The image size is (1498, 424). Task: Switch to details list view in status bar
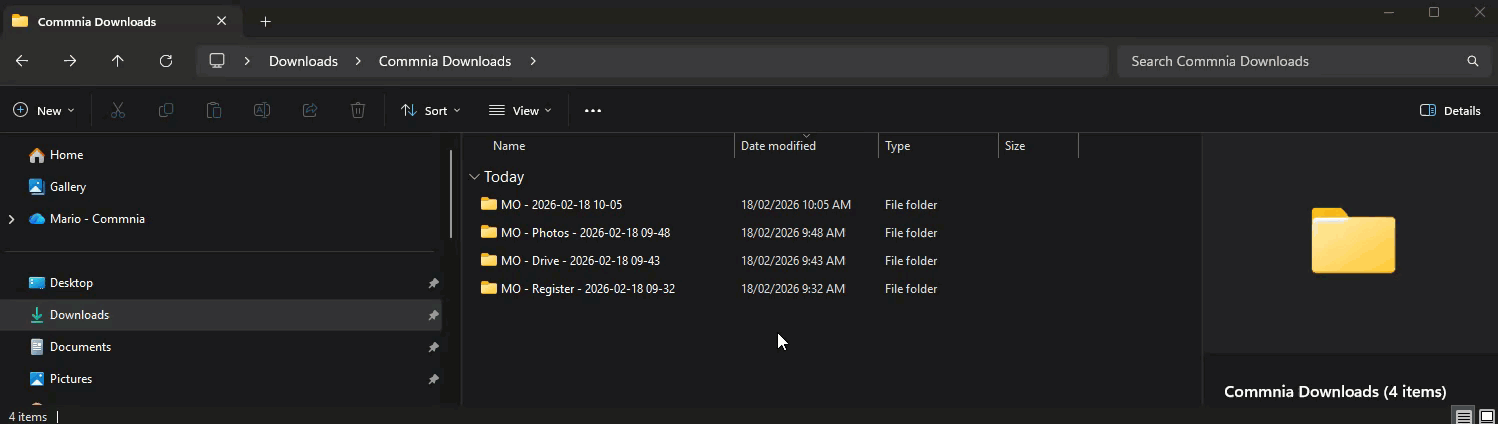pyautogui.click(x=1463, y=416)
